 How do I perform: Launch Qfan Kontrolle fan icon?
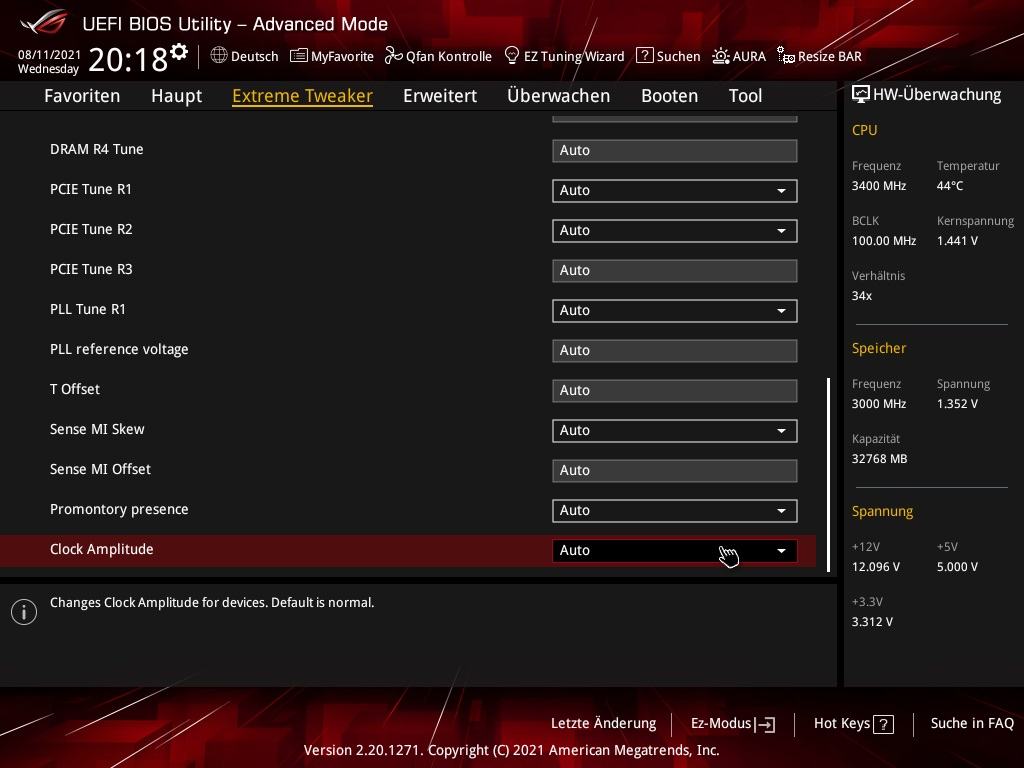tap(393, 56)
